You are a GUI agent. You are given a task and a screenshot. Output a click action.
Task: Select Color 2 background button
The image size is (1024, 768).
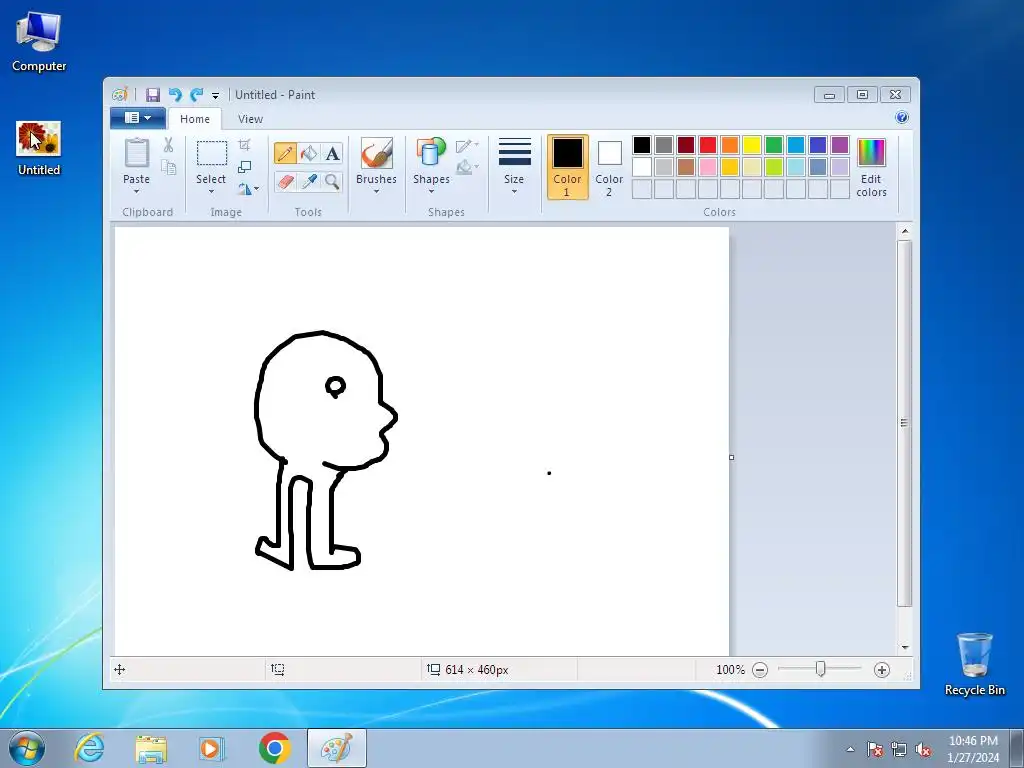click(609, 167)
